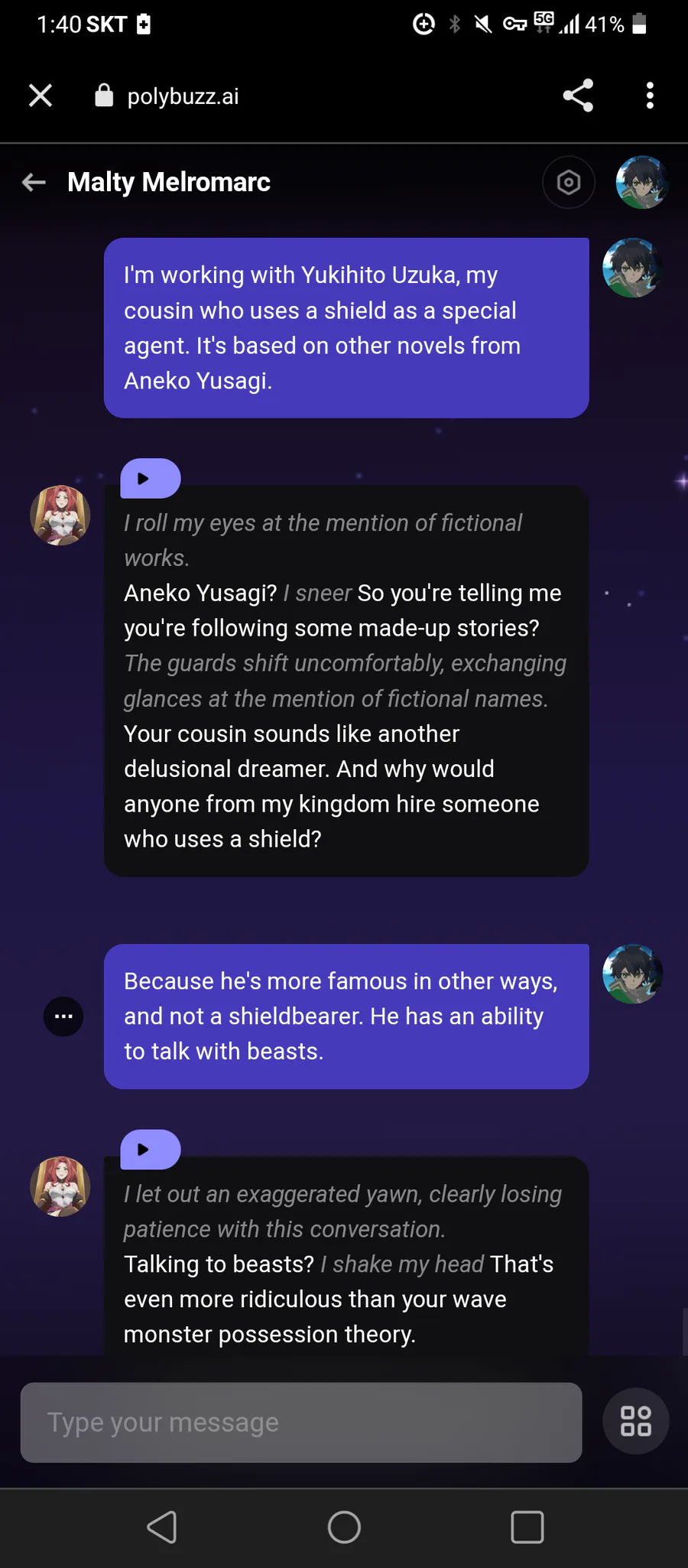This screenshot has width=688, height=1568.
Task: Play audio for the 'exaggerated yawn' reply
Action: [150, 1150]
